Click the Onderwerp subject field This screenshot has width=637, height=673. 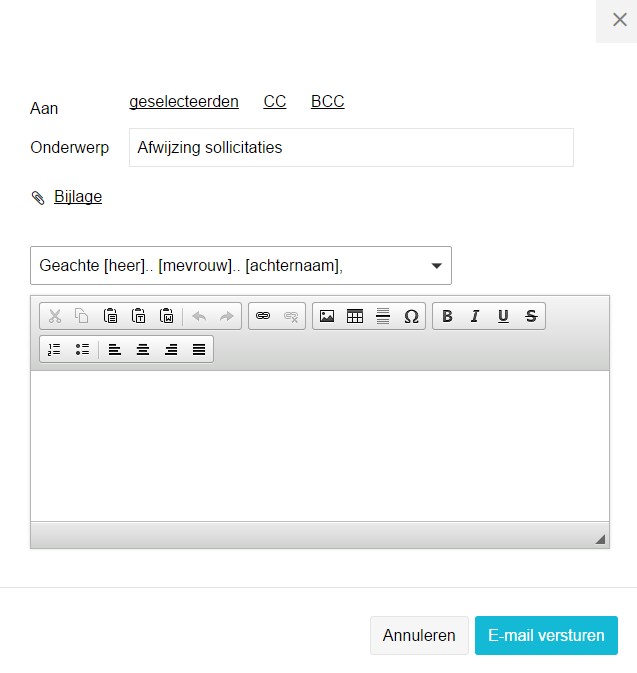[x=351, y=148]
